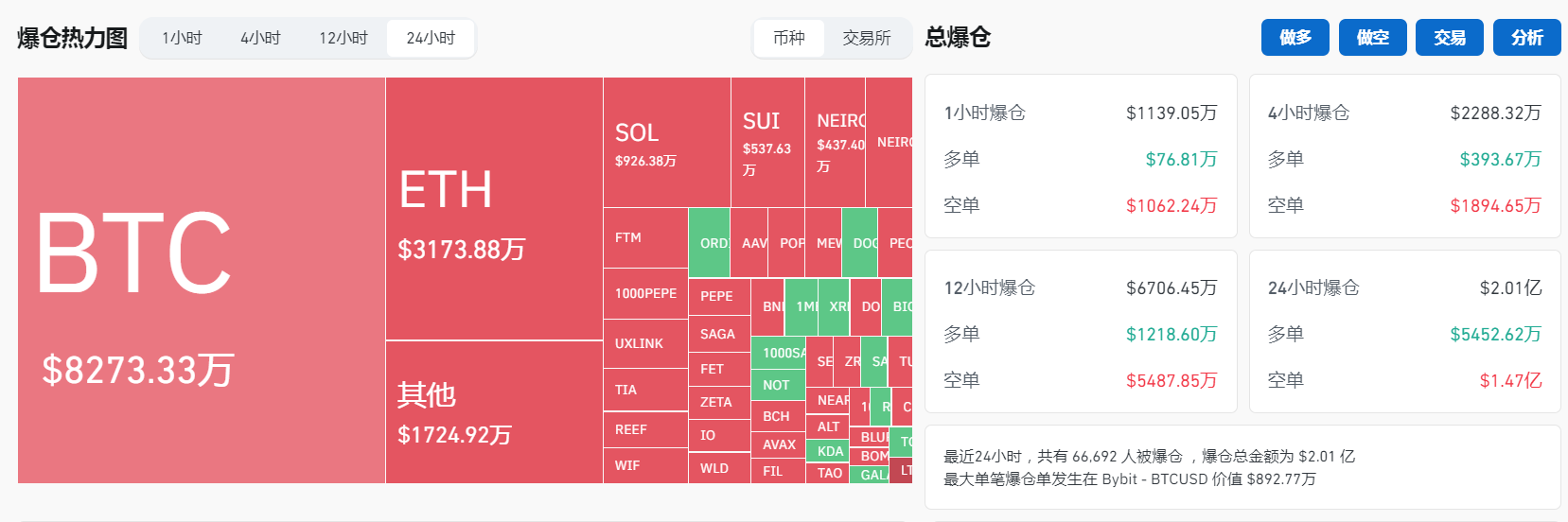The width and height of the screenshot is (1568, 522).
Task: Click the 交易 button
Action: (x=1449, y=38)
